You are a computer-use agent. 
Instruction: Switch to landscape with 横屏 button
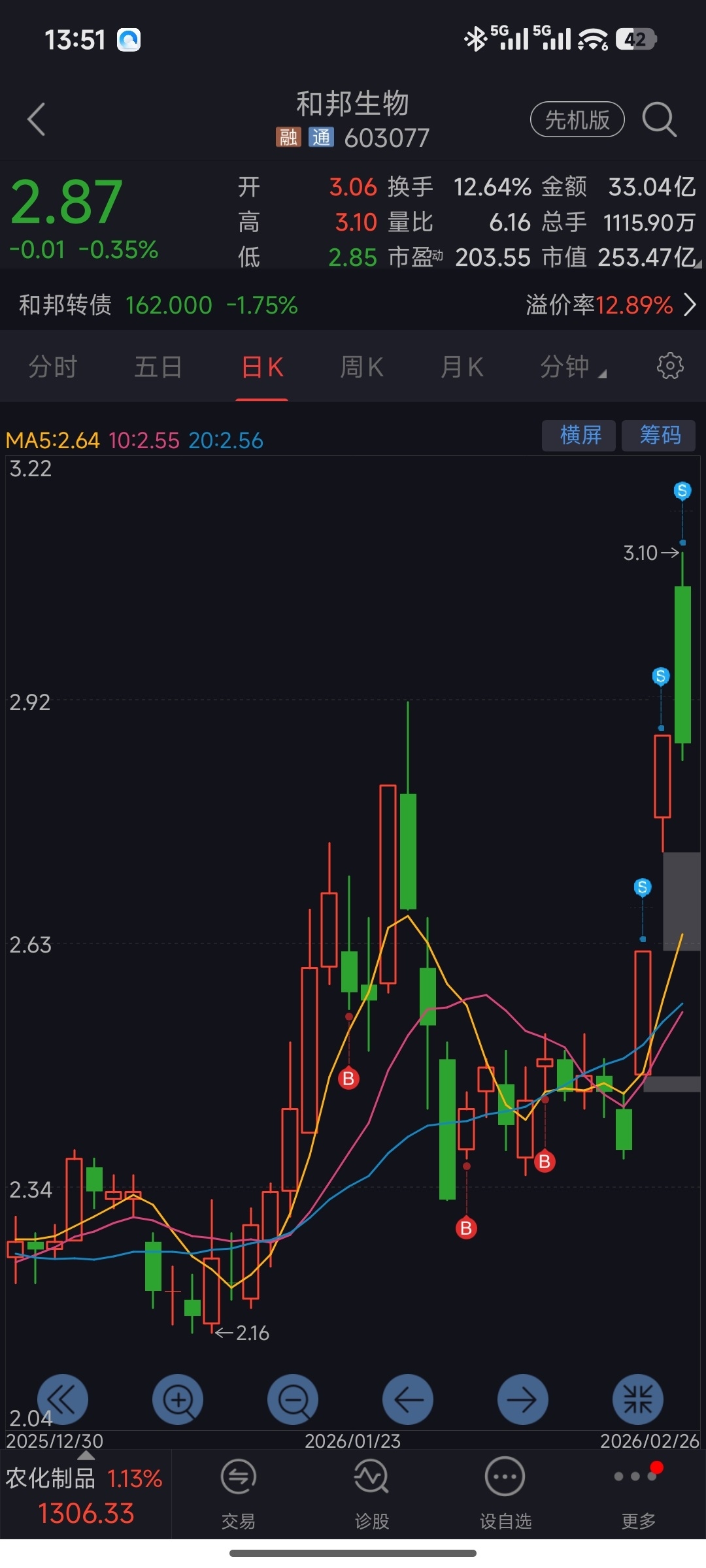(579, 435)
